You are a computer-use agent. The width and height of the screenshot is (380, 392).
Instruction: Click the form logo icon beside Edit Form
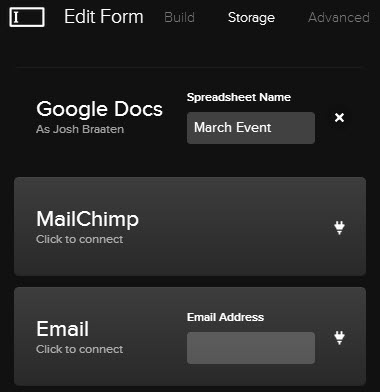tap(27, 17)
